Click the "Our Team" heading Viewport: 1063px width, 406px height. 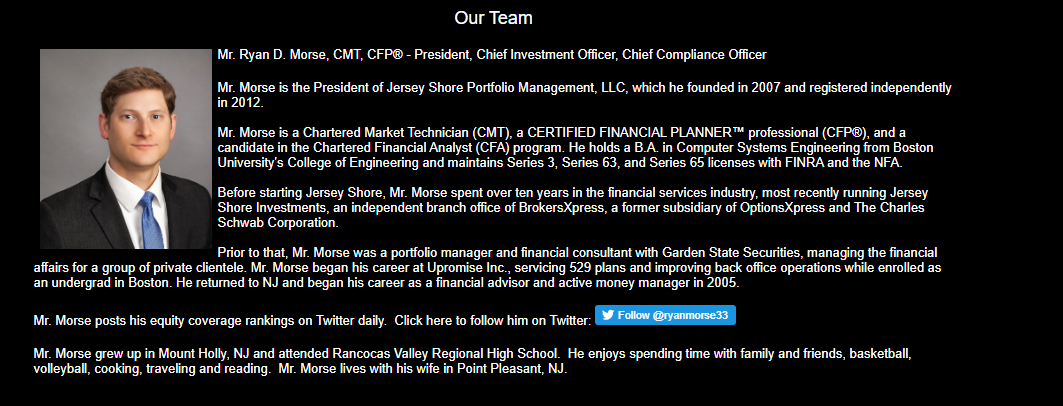click(494, 18)
